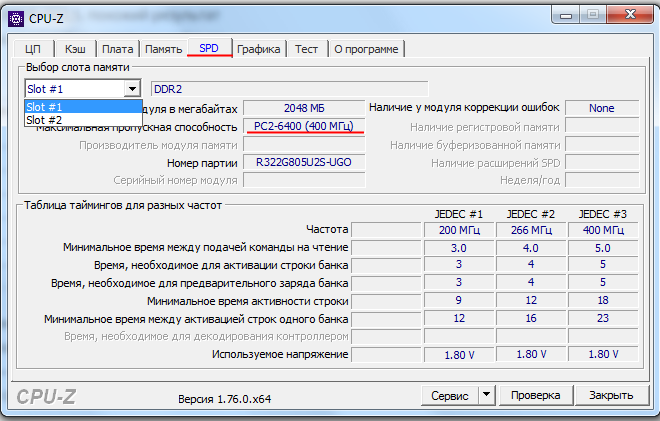Viewport: 660px width, 421px height.
Task: Click the empty Серийный номер модуля field
Action: [x=304, y=180]
